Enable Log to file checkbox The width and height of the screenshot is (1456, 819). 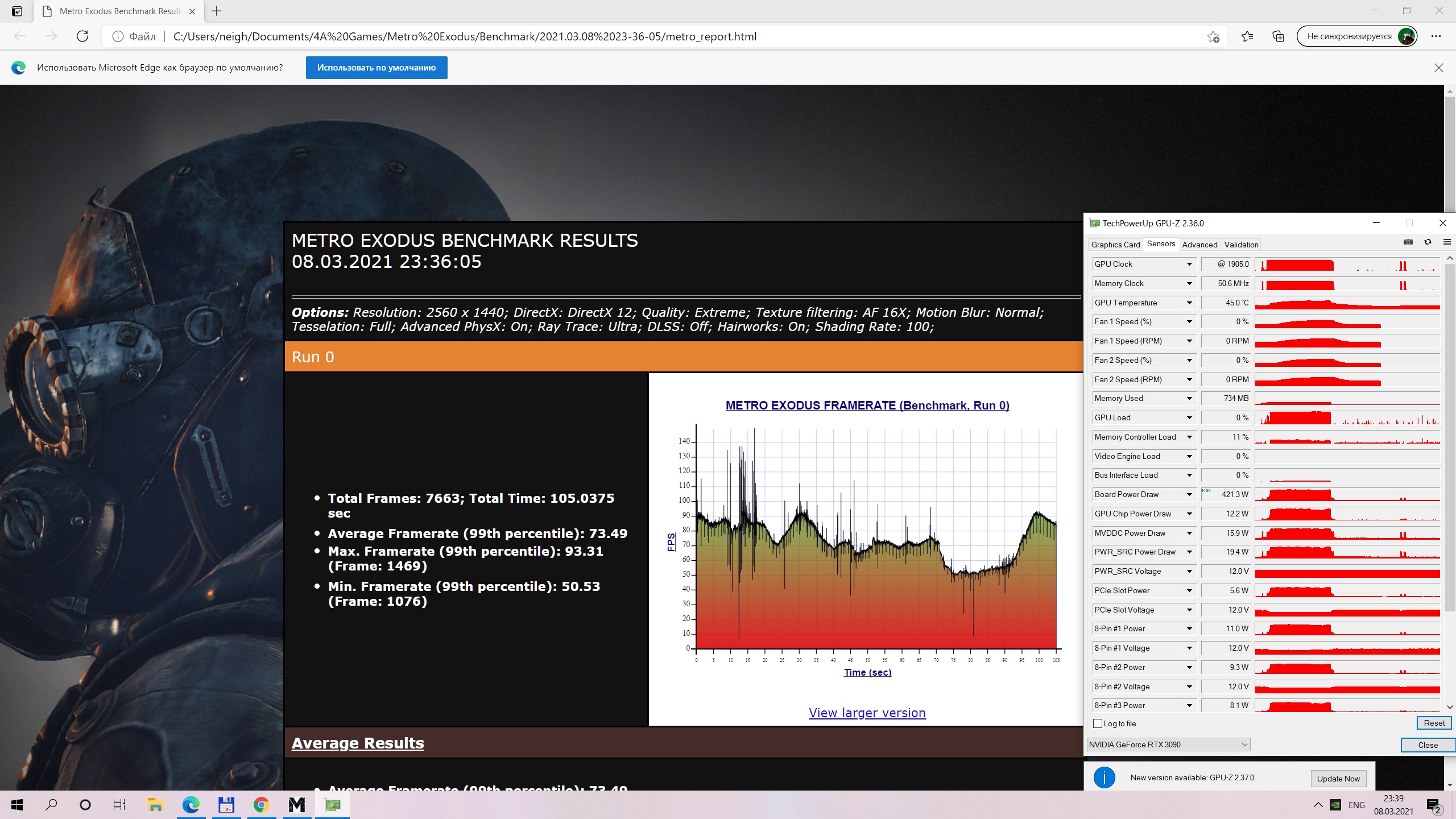tap(1098, 723)
